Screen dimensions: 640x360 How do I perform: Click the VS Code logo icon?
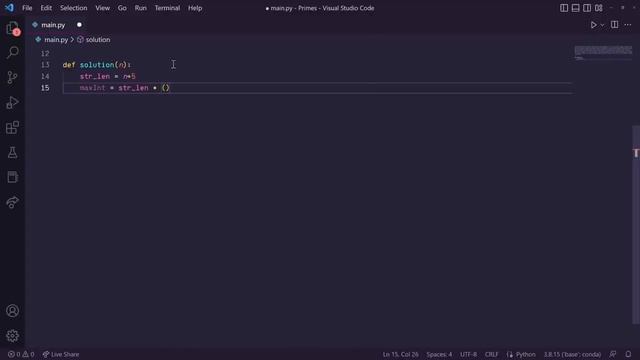coord(9,8)
